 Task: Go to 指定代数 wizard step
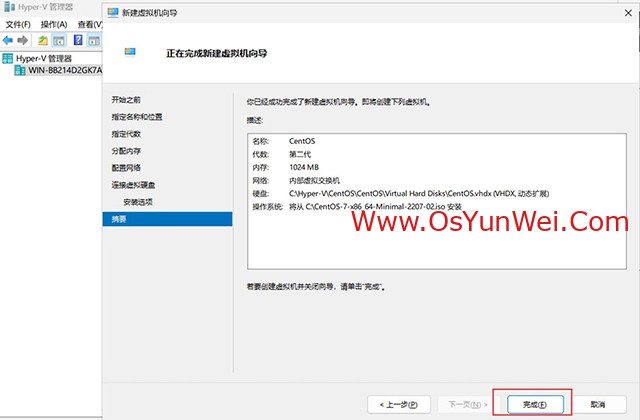(126, 134)
